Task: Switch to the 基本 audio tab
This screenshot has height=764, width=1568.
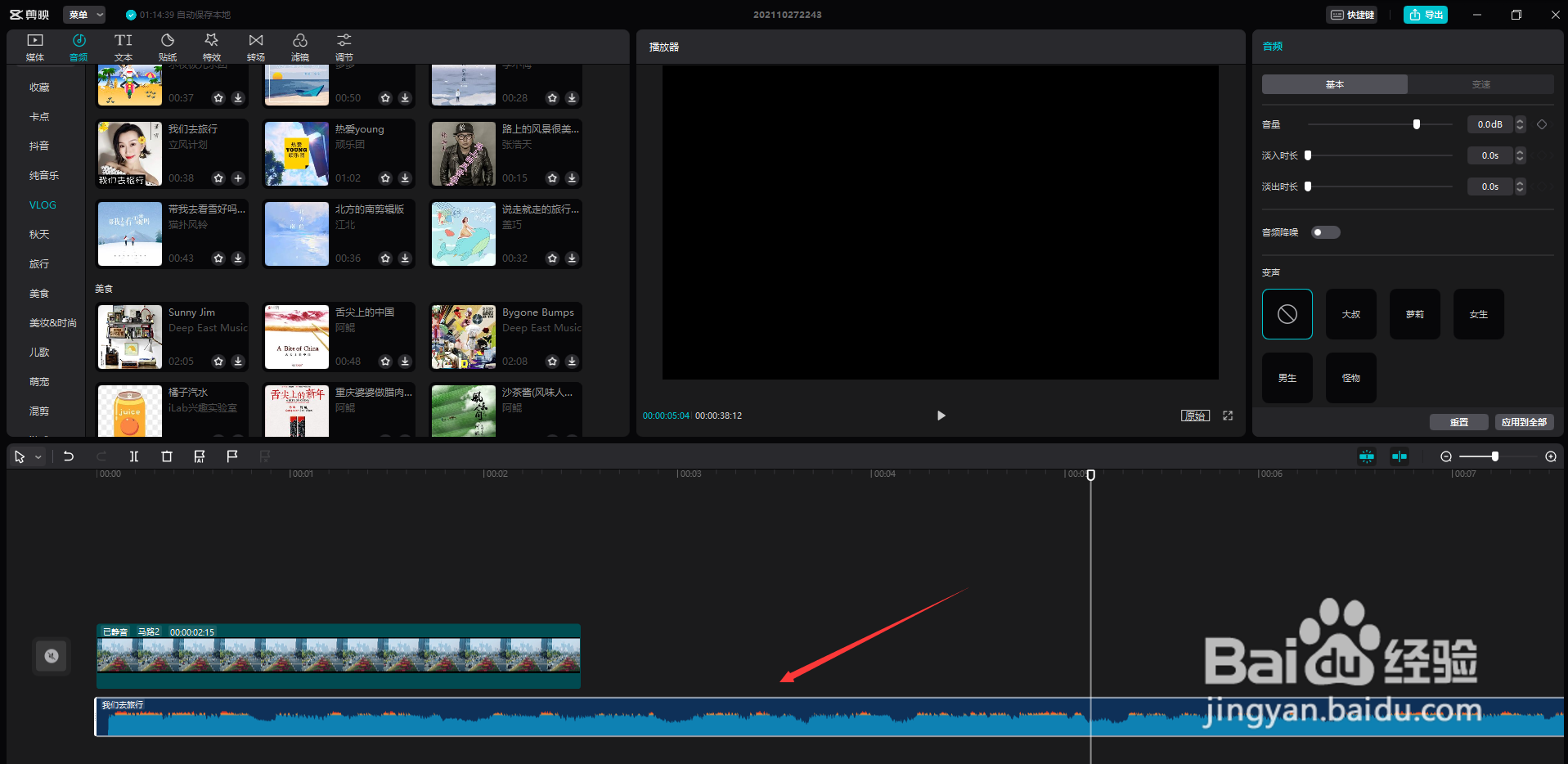Action: pos(1335,84)
